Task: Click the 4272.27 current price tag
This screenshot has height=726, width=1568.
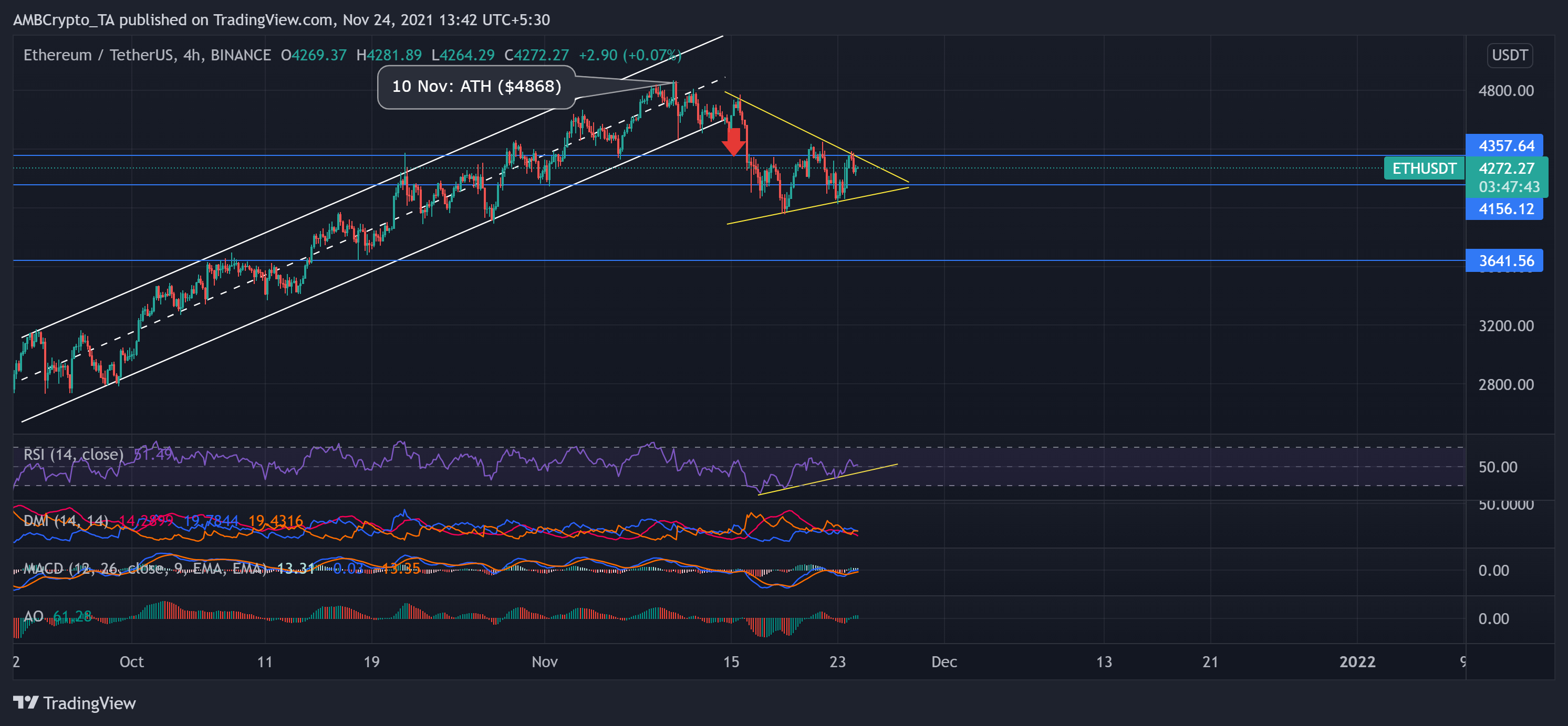Action: (1507, 169)
